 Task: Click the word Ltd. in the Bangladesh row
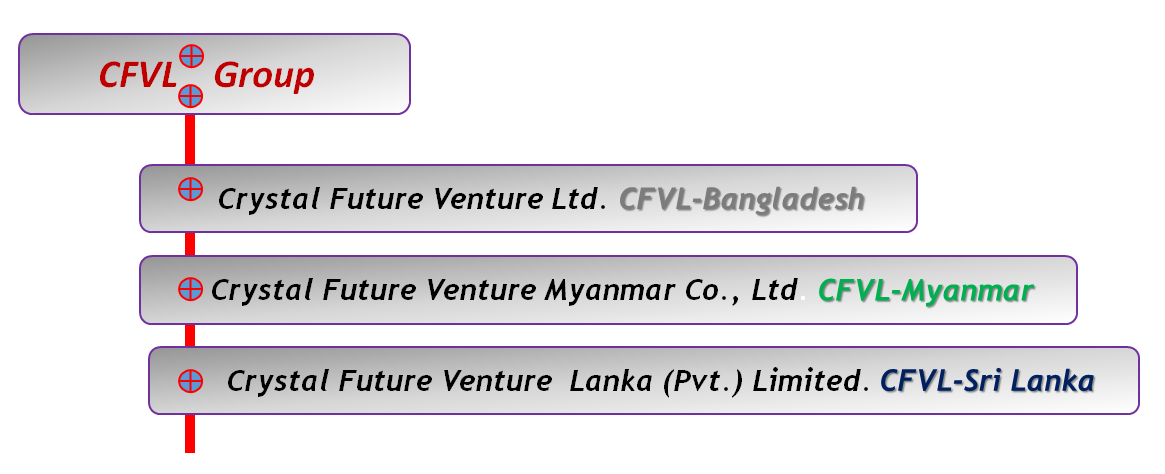pos(577,199)
